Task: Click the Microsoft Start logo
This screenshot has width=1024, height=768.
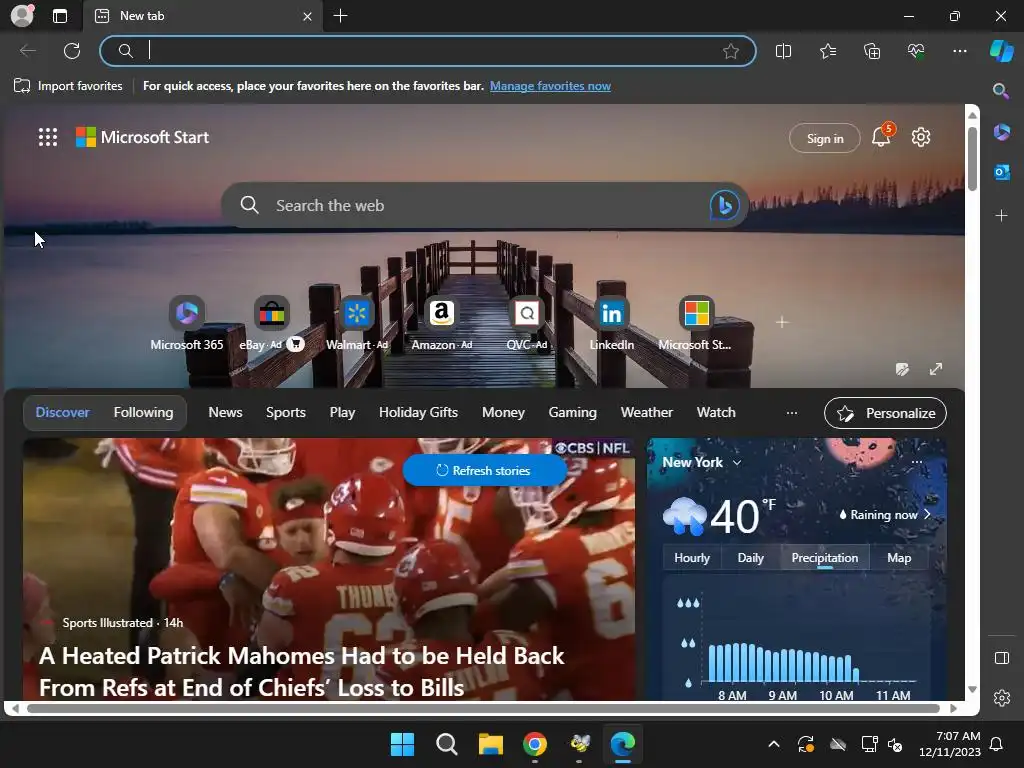Action: tap(142, 137)
